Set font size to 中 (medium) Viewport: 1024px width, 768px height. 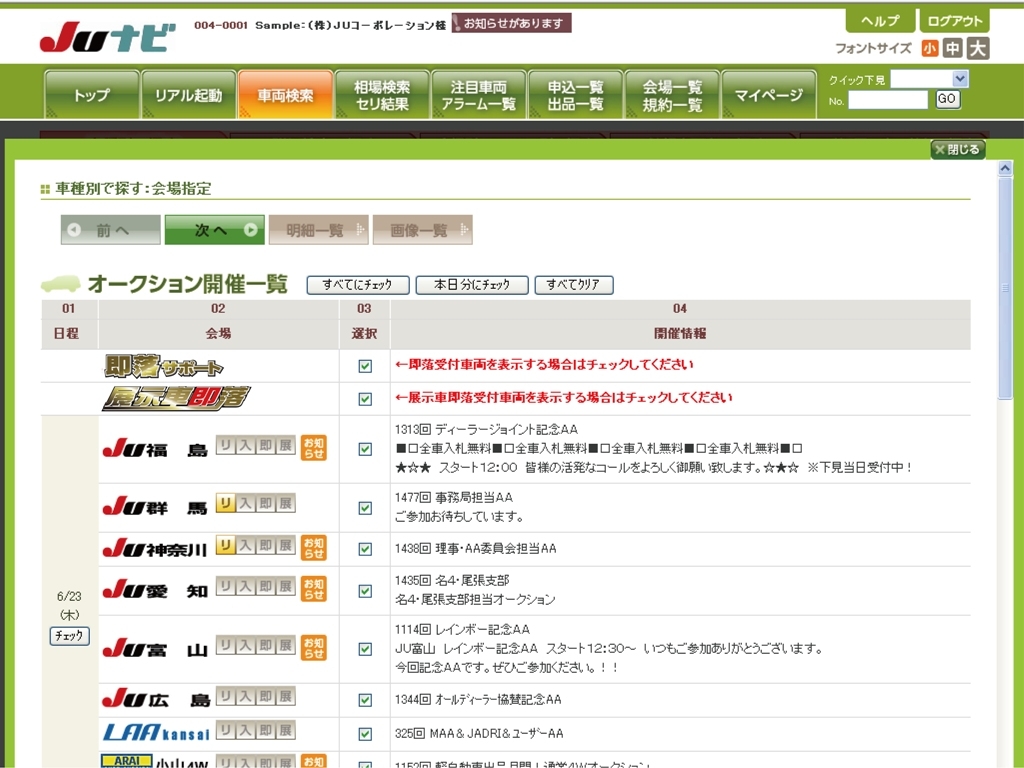coord(953,48)
